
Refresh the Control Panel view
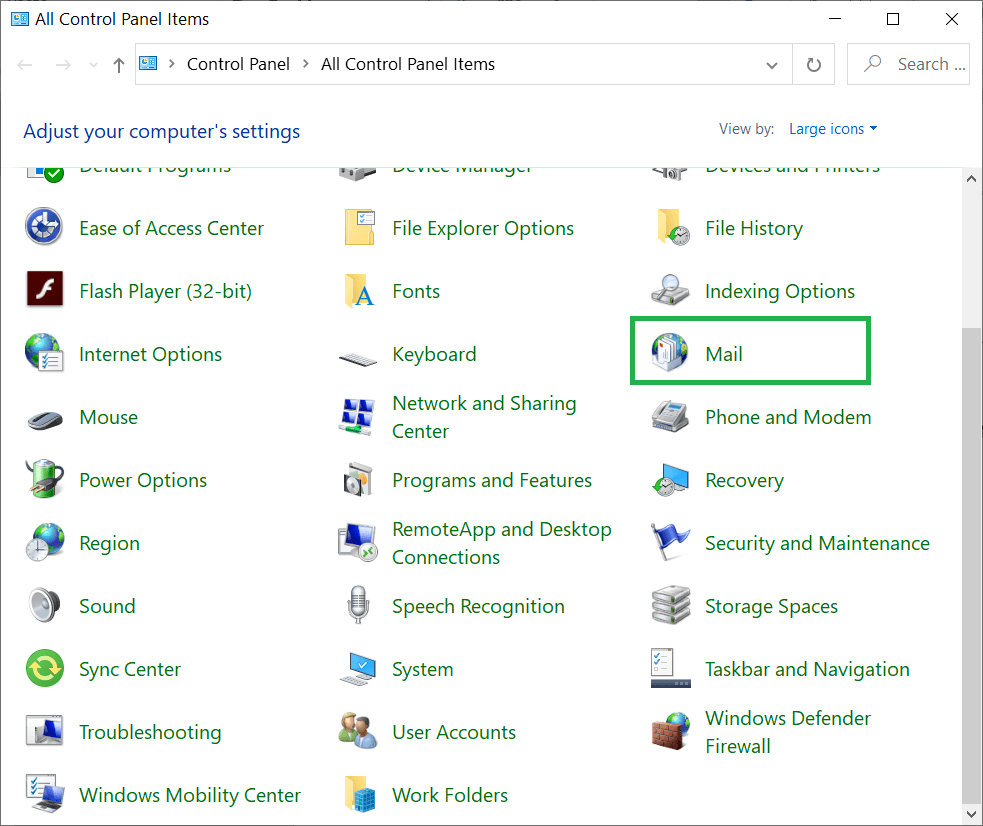click(813, 65)
